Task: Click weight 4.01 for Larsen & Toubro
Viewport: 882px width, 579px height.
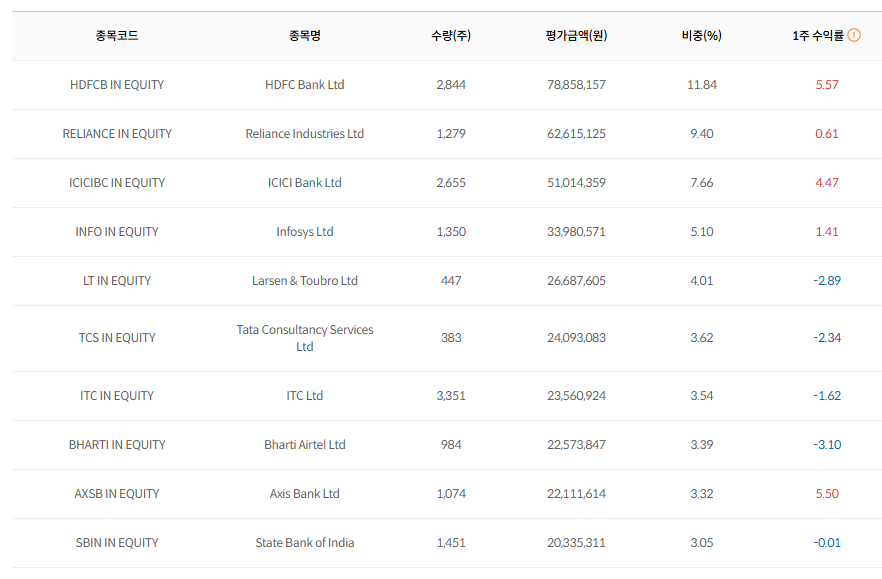Action: pyautogui.click(x=702, y=281)
